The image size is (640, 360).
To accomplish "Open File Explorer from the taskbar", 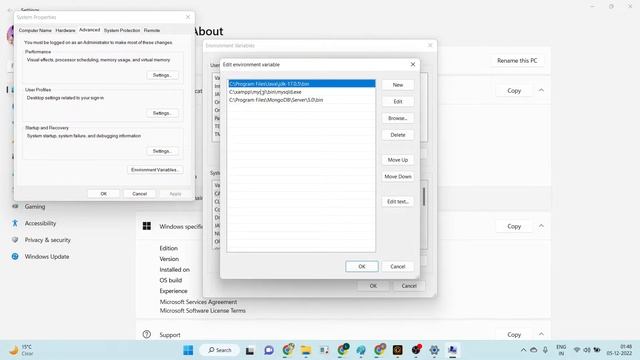I will coord(306,350).
